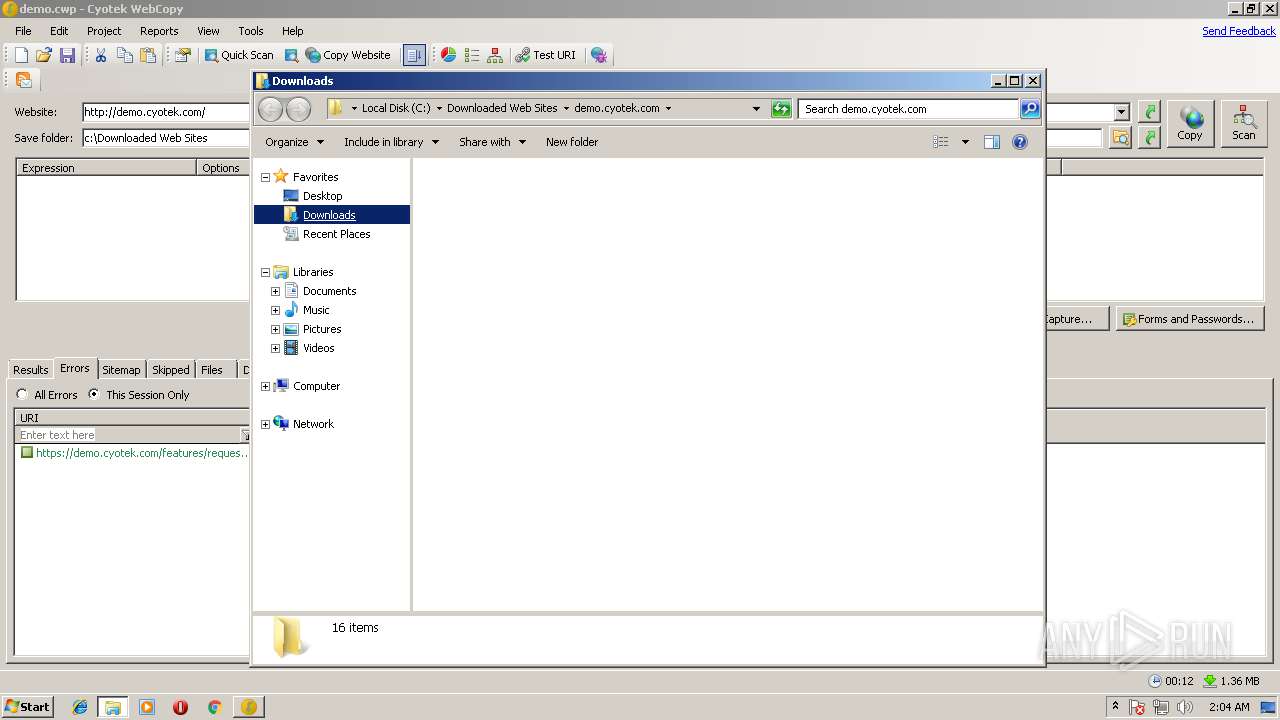Image resolution: width=1280 pixels, height=720 pixels.
Task: Click the New folder button
Action: [x=572, y=142]
